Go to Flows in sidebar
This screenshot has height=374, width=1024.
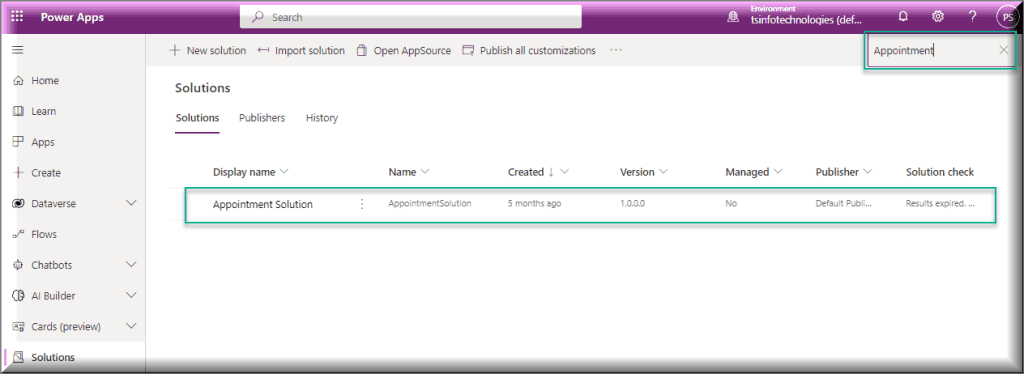pos(44,234)
